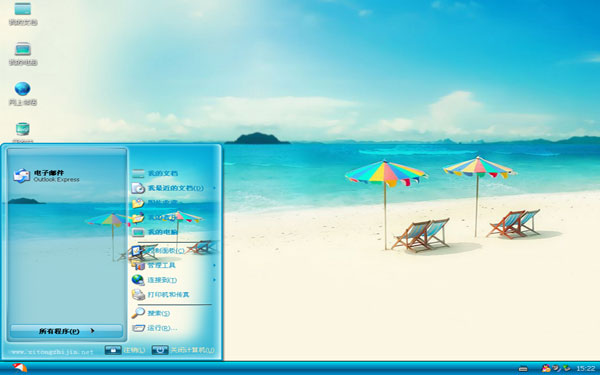
Task: Open the Run (运行) dialog entry
Action: [155, 328]
